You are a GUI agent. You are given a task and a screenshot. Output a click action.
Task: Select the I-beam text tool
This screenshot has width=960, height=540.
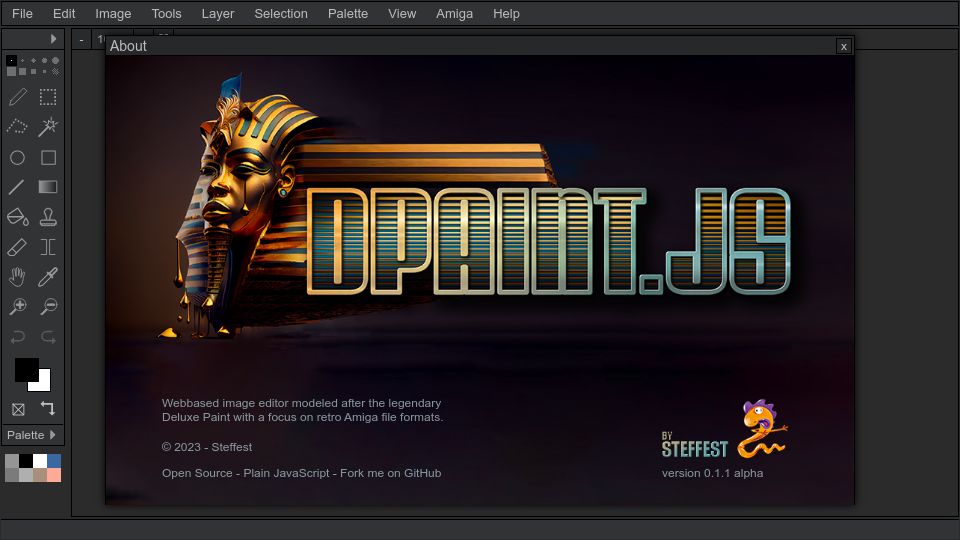pyautogui.click(x=48, y=247)
